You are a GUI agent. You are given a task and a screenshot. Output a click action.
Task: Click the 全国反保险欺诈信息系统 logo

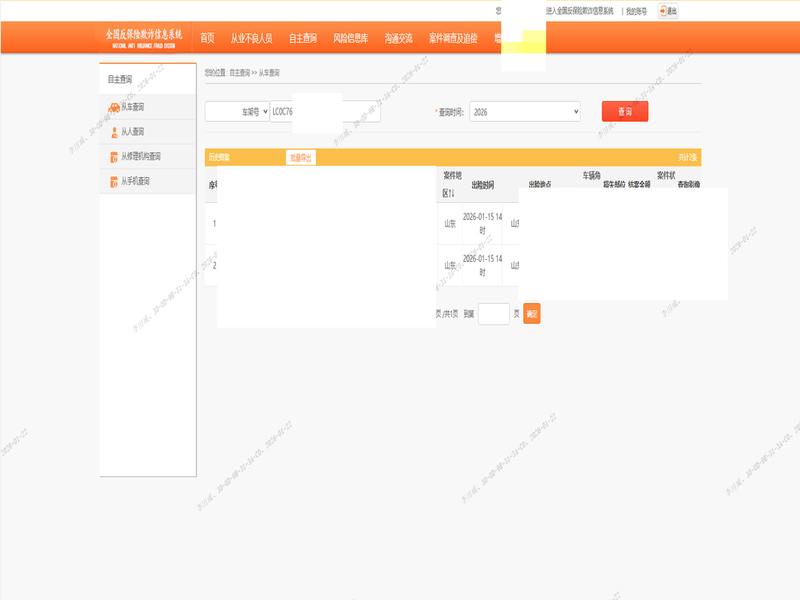pos(144,38)
